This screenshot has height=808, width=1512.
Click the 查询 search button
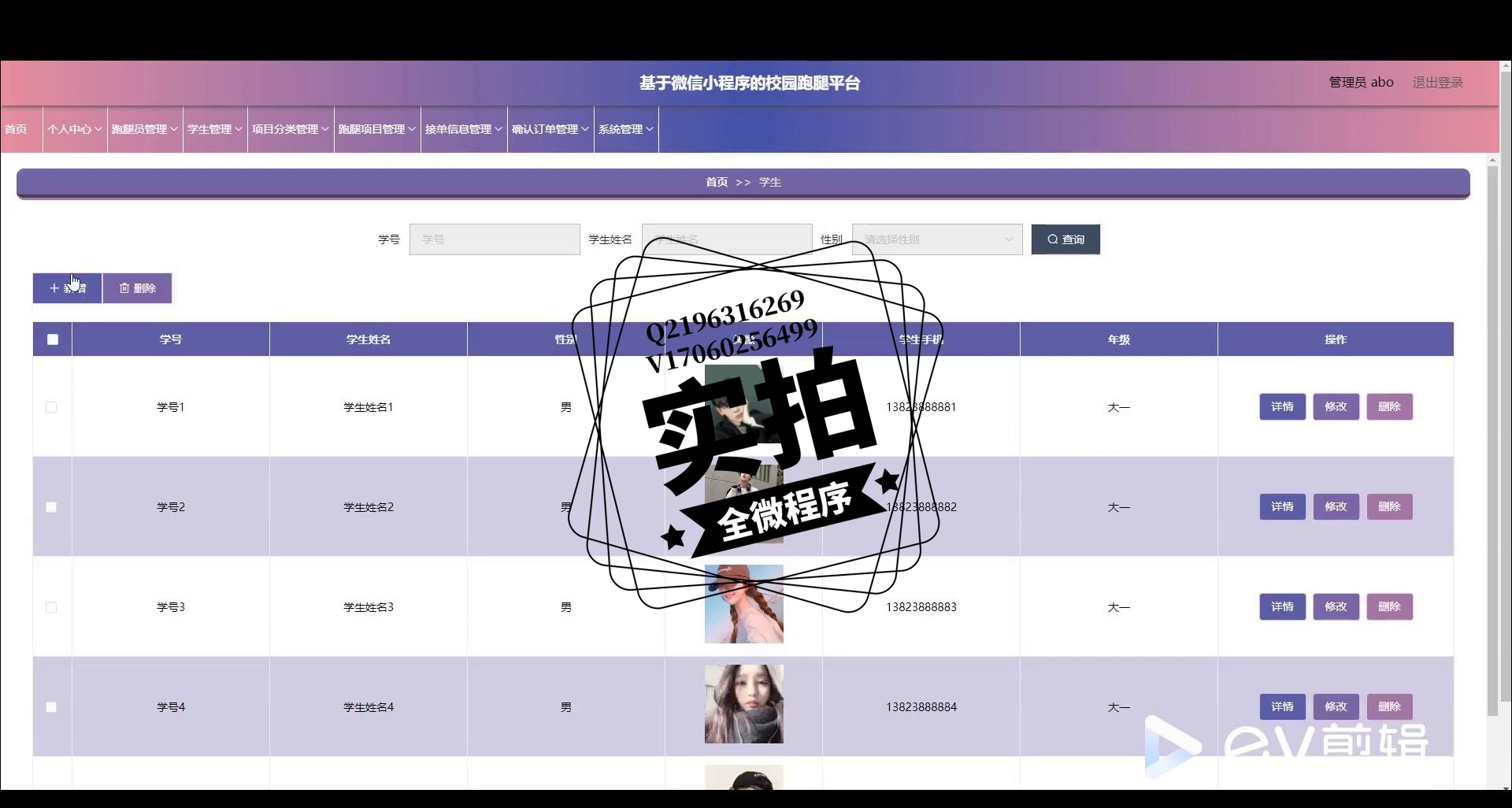point(1065,239)
